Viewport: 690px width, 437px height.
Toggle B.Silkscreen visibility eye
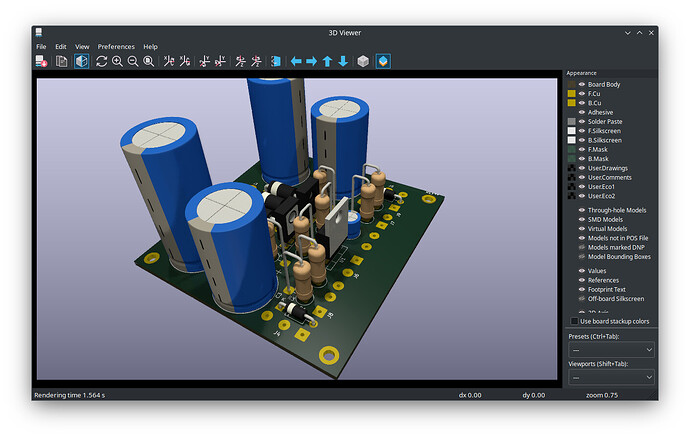pos(582,140)
